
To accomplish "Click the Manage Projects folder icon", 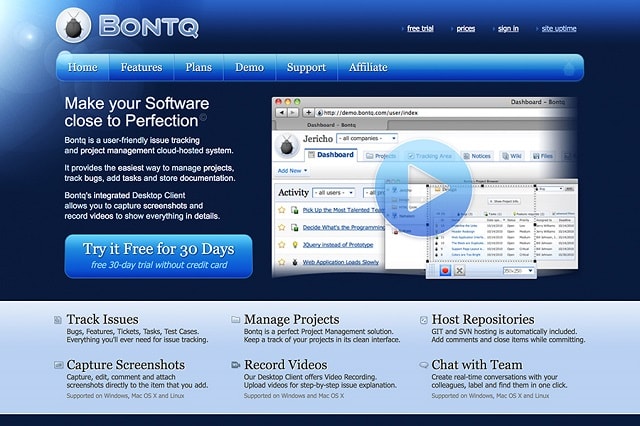I will pos(236,320).
